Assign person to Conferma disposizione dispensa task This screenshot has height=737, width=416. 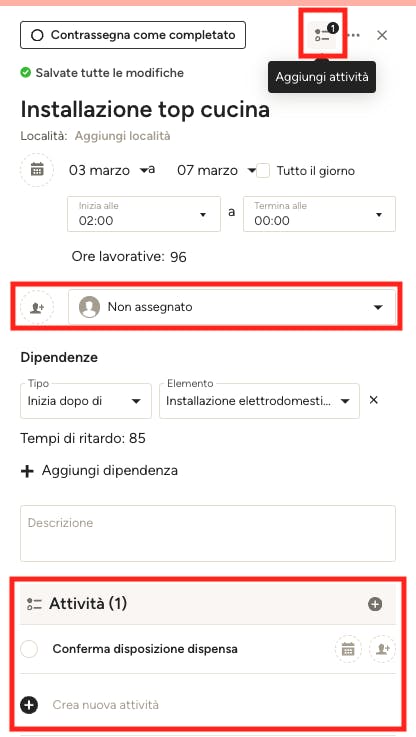[x=382, y=649]
